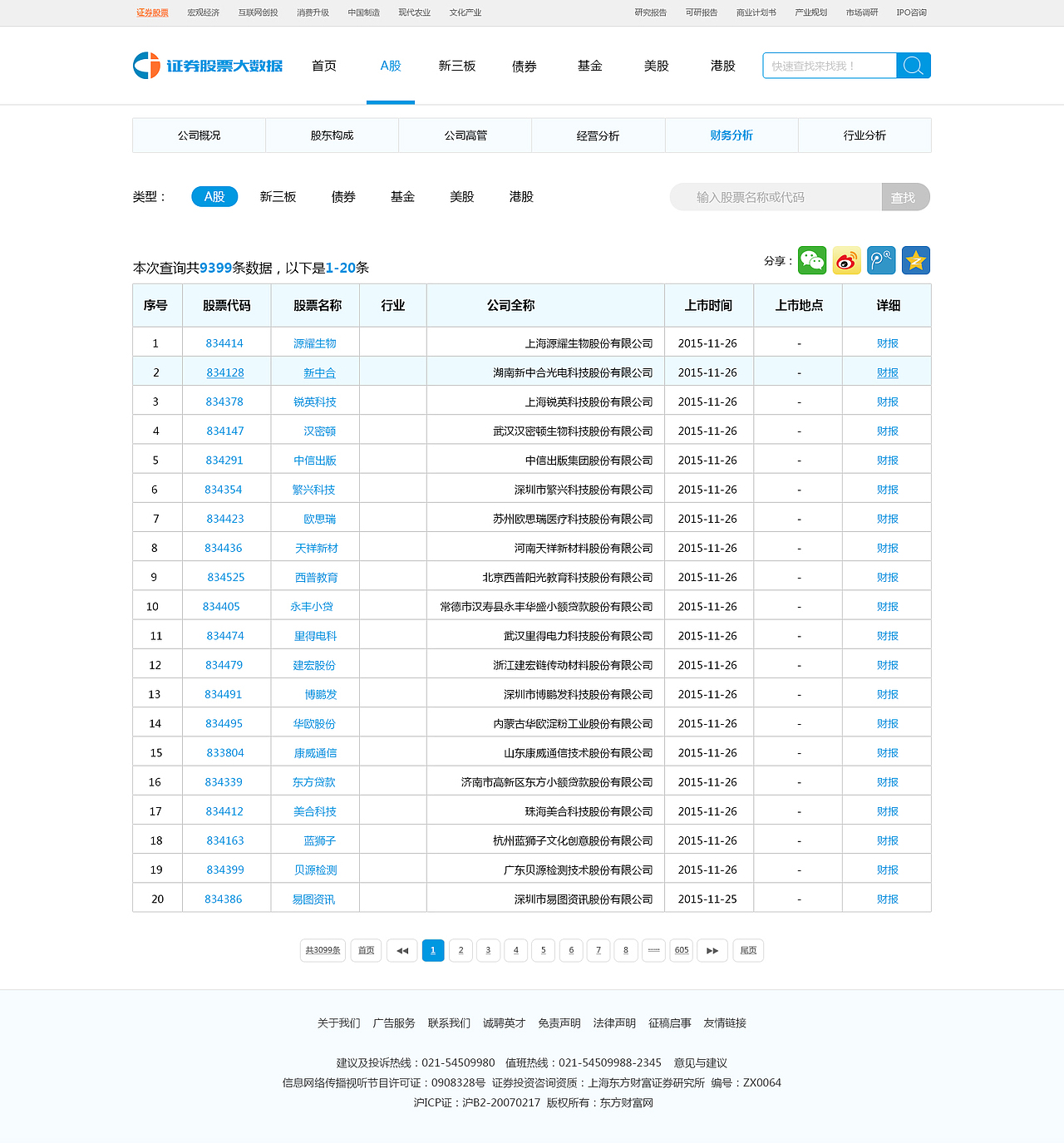The width and height of the screenshot is (1064, 1143).
Task: Open 免责声明 footer link
Action: click(559, 1023)
